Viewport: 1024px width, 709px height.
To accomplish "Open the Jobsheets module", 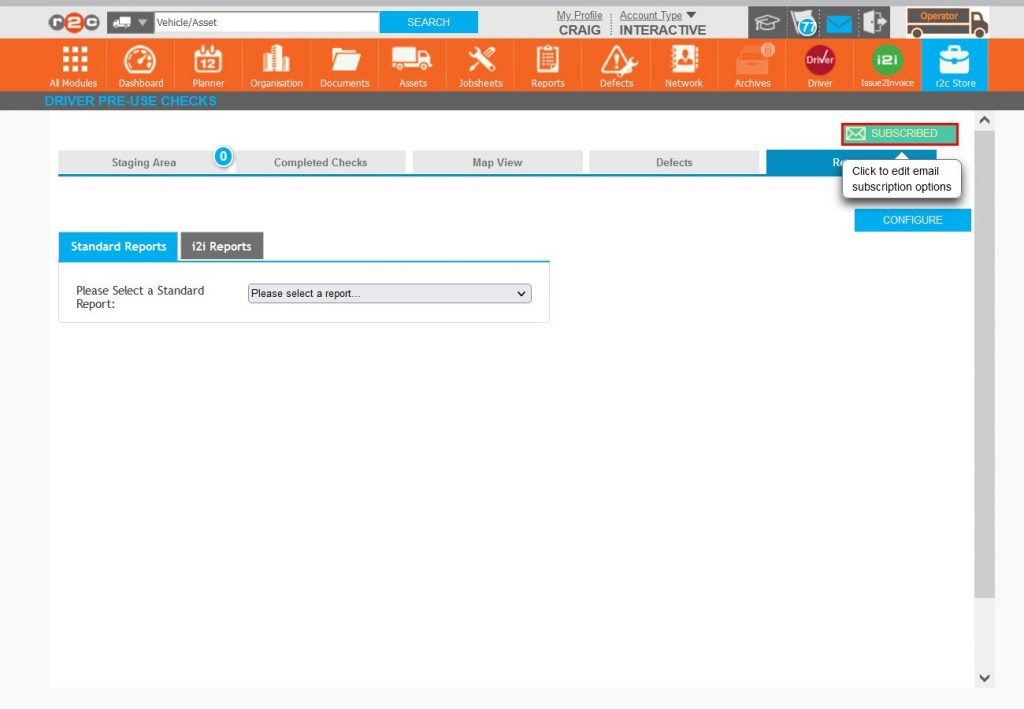I will pyautogui.click(x=480, y=64).
